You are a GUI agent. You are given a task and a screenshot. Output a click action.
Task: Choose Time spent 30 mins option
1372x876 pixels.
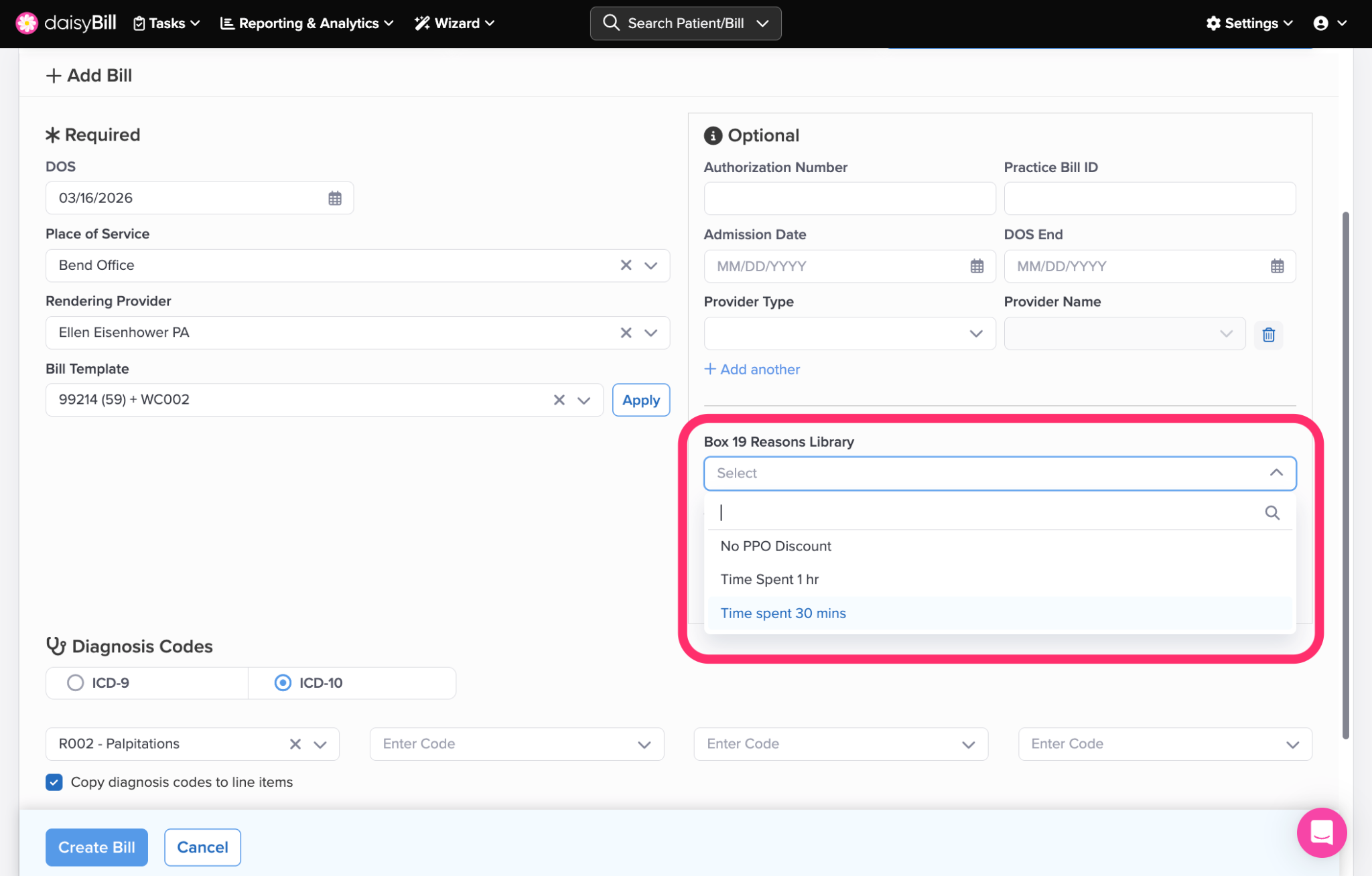pyautogui.click(x=782, y=613)
